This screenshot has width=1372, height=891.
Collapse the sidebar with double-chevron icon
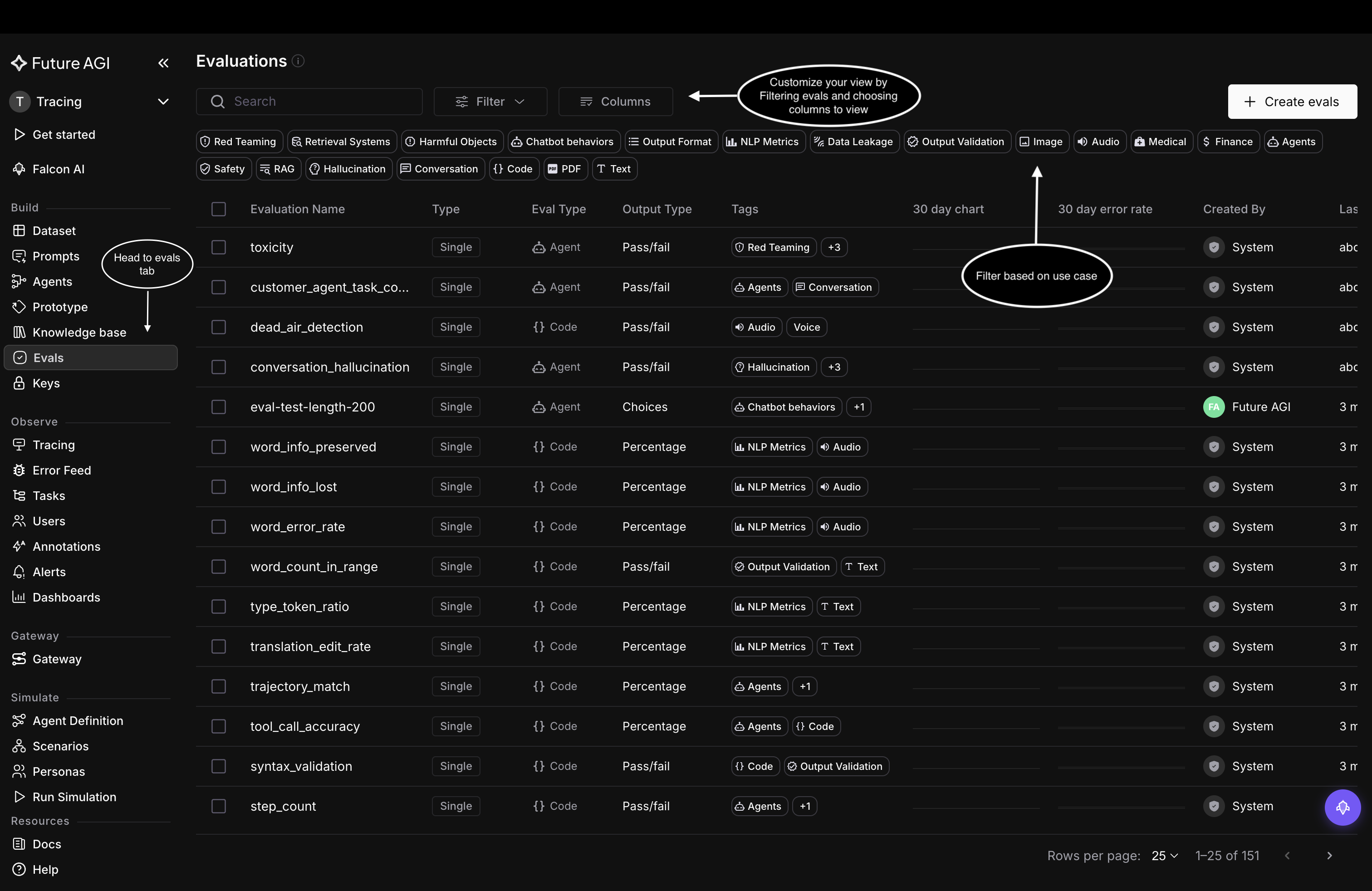click(x=163, y=63)
